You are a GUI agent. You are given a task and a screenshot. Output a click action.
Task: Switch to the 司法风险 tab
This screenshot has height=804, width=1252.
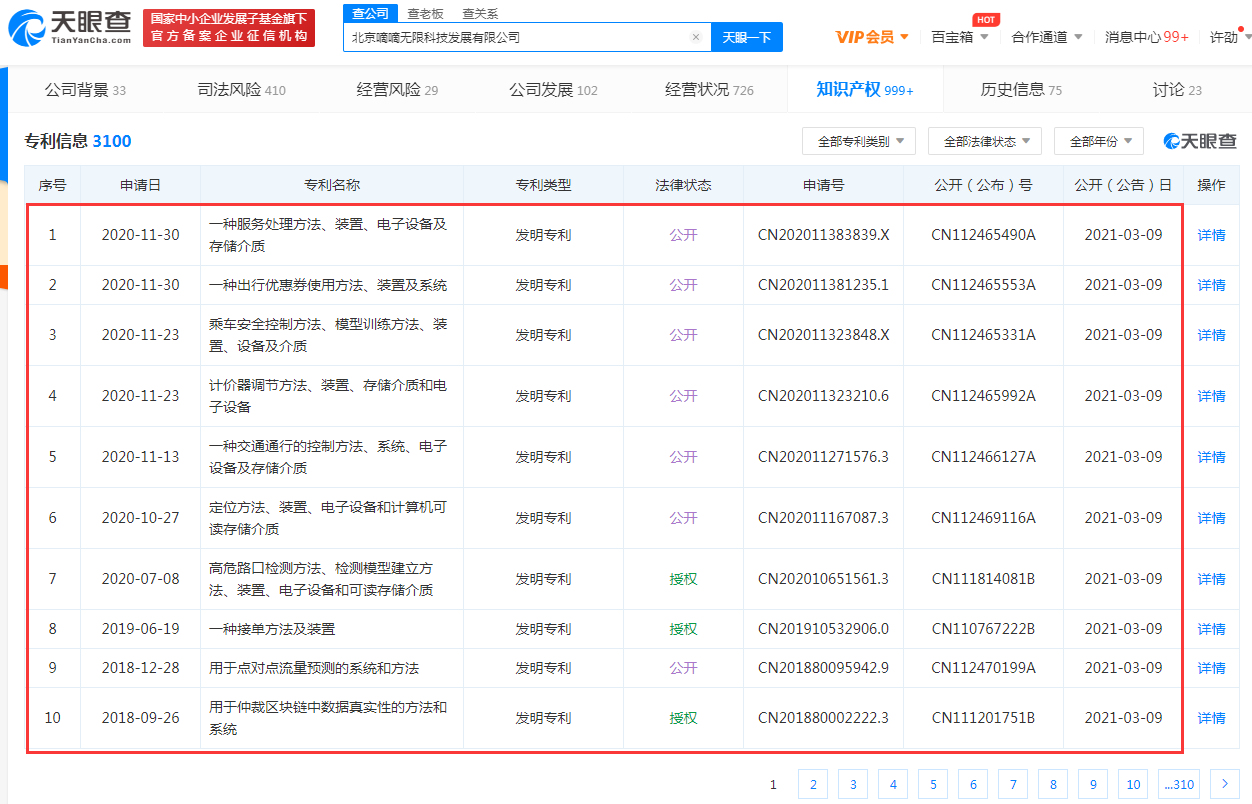tap(241, 90)
